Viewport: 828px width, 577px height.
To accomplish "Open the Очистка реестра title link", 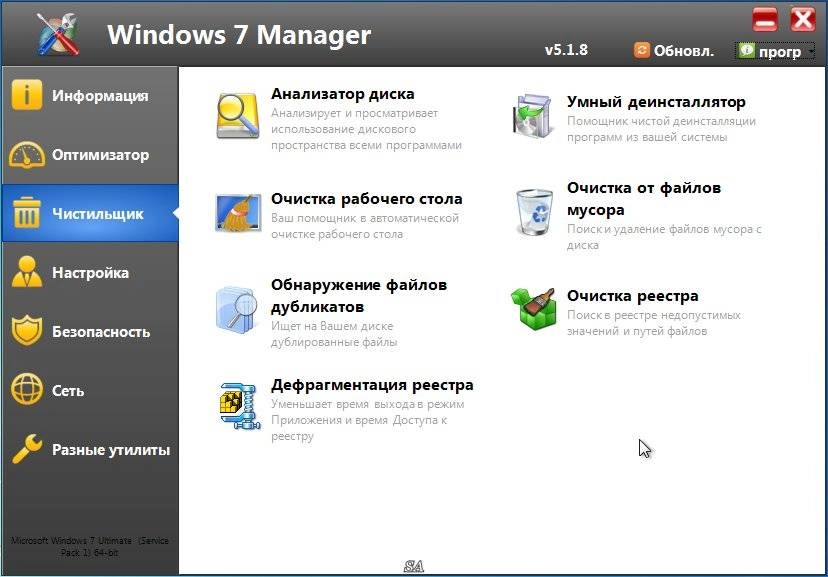I will coord(633,296).
